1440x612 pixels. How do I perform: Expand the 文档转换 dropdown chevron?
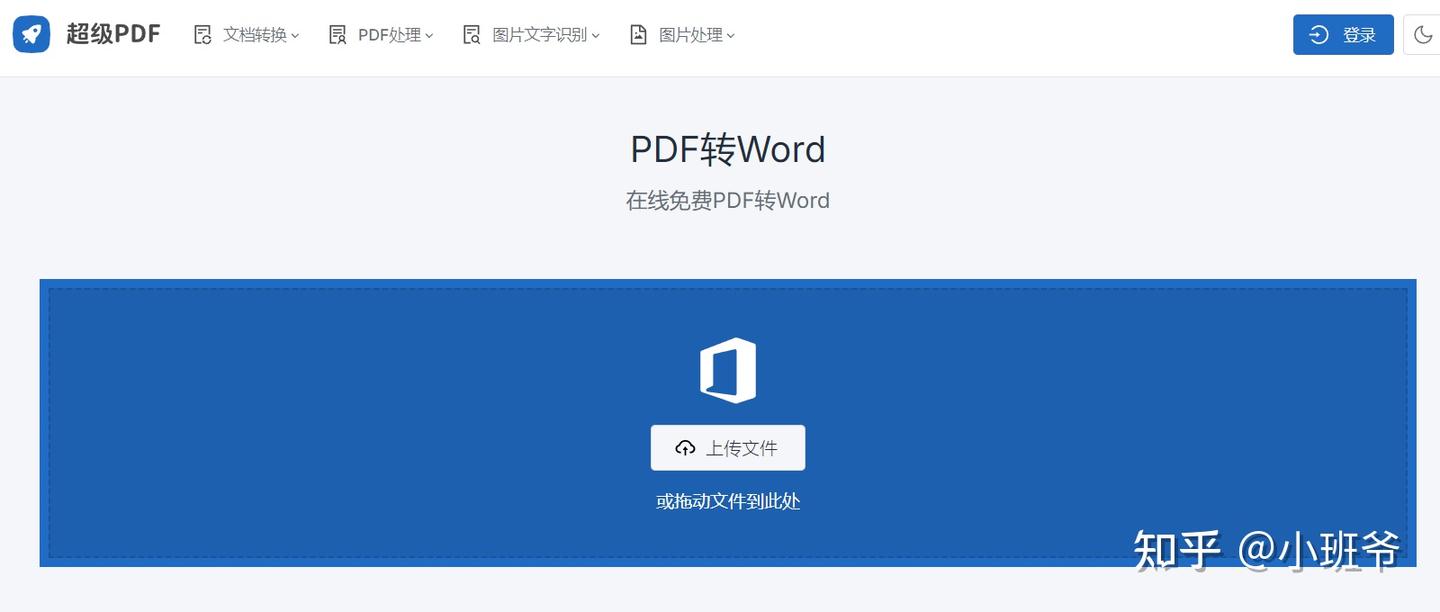(295, 36)
